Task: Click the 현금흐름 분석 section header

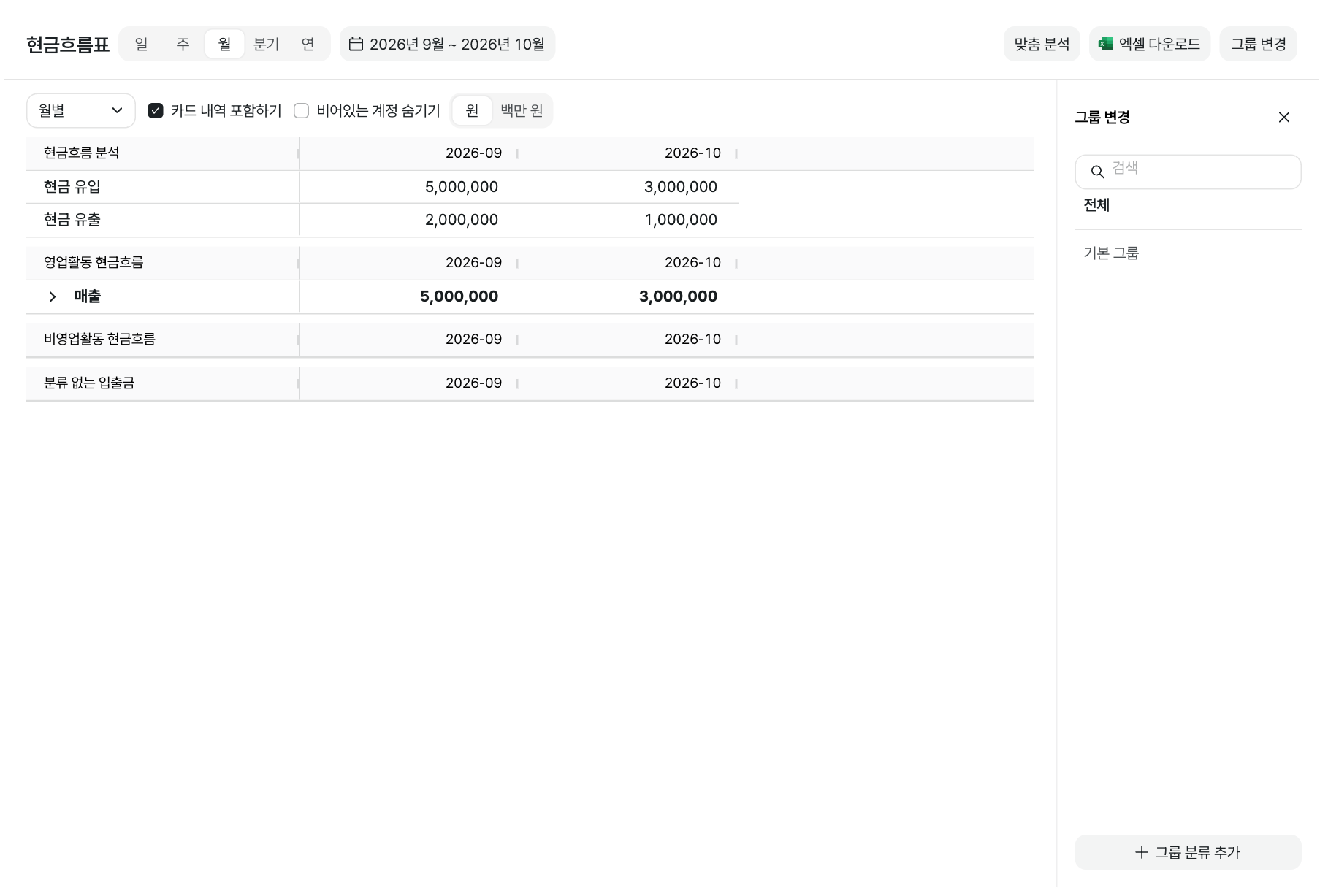Action: pos(81,153)
